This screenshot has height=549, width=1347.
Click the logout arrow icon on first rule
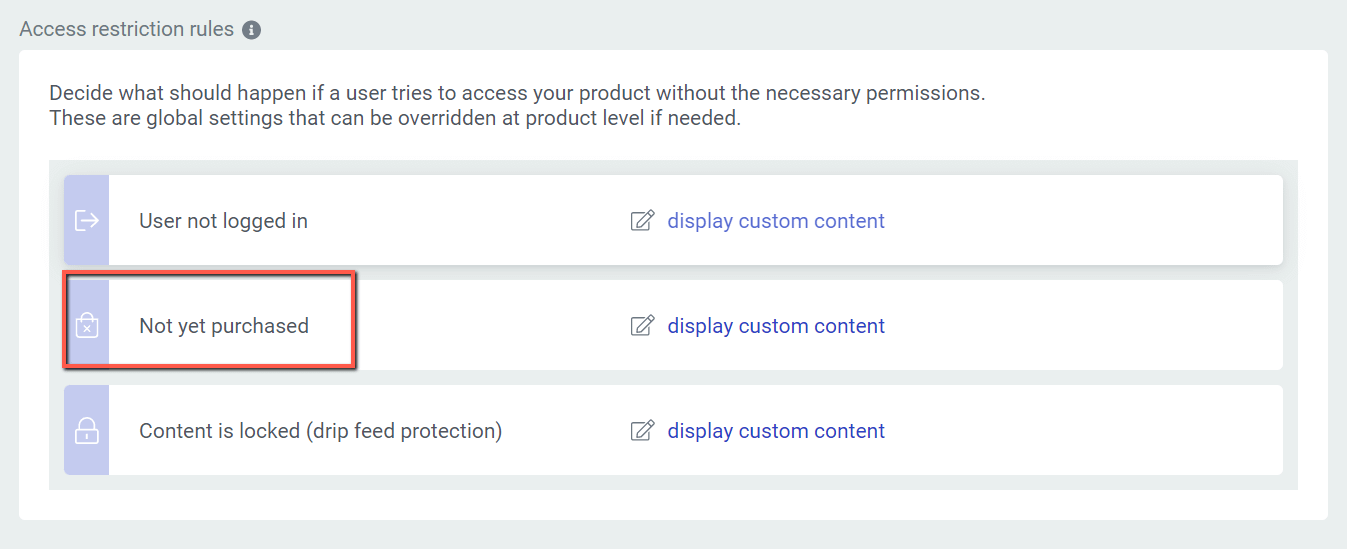pos(87,221)
